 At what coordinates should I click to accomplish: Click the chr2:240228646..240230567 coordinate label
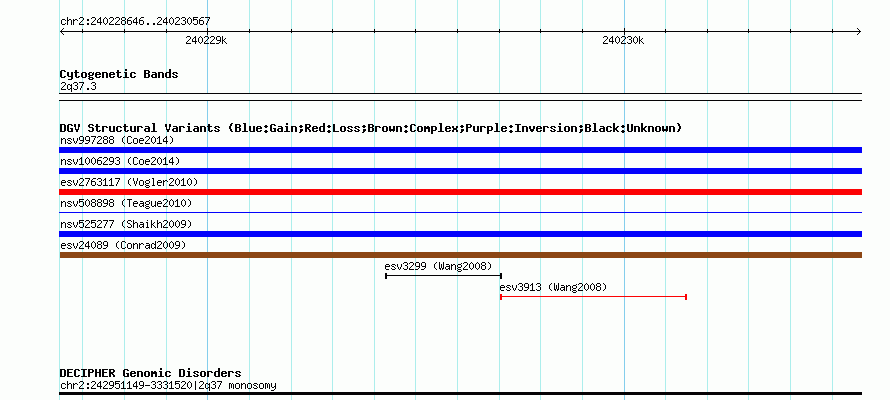pos(135,22)
